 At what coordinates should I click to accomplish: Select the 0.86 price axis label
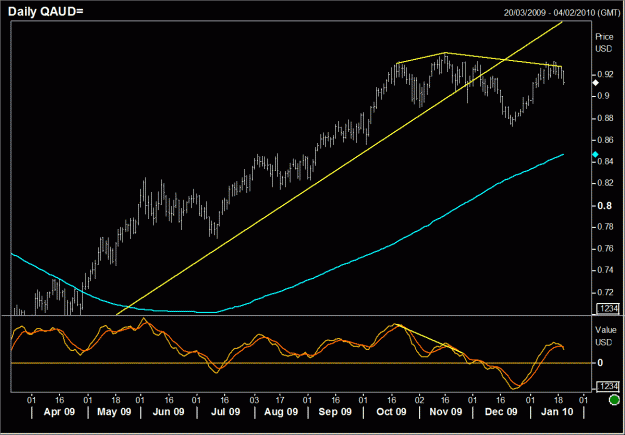tap(603, 140)
